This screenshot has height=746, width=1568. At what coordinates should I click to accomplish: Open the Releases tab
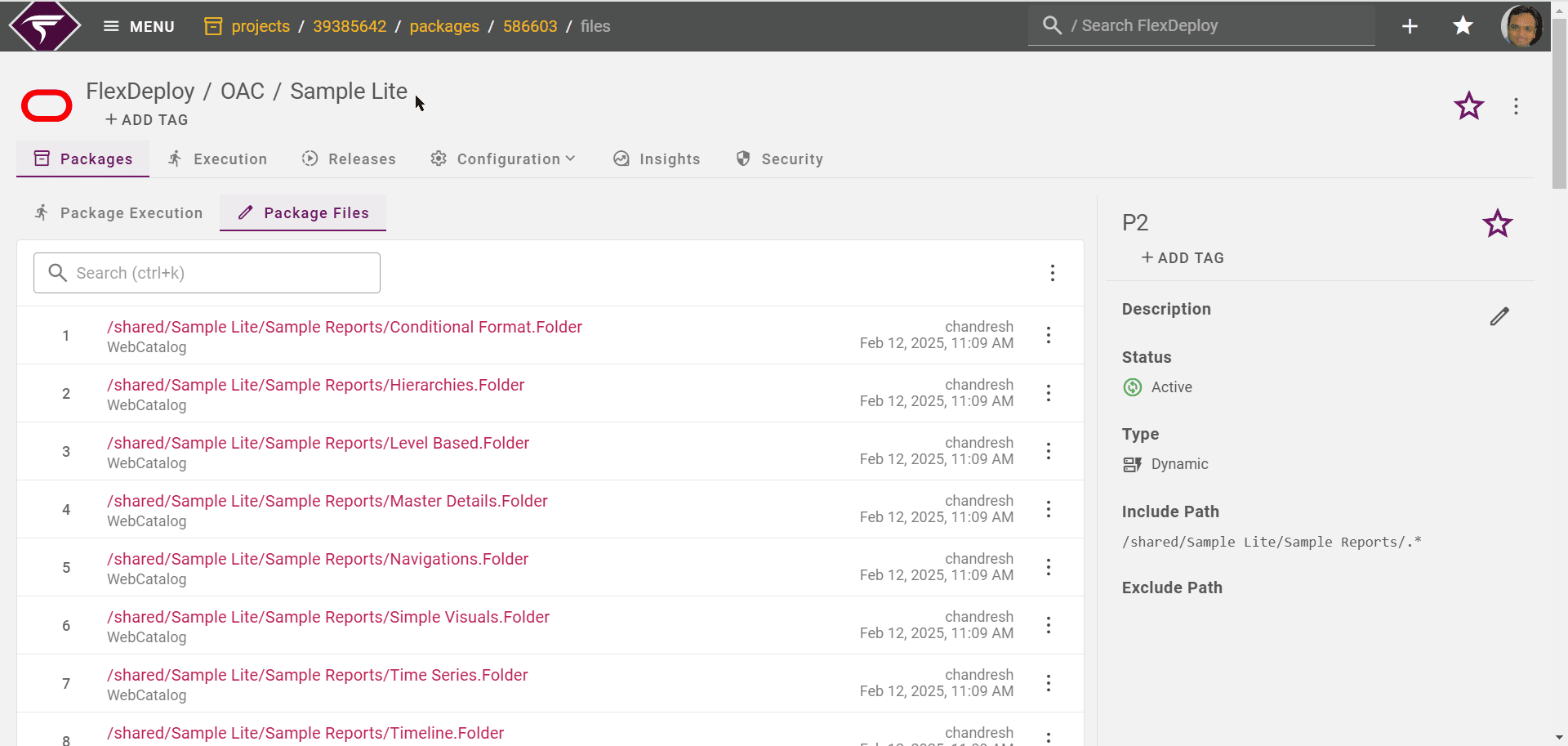click(349, 159)
